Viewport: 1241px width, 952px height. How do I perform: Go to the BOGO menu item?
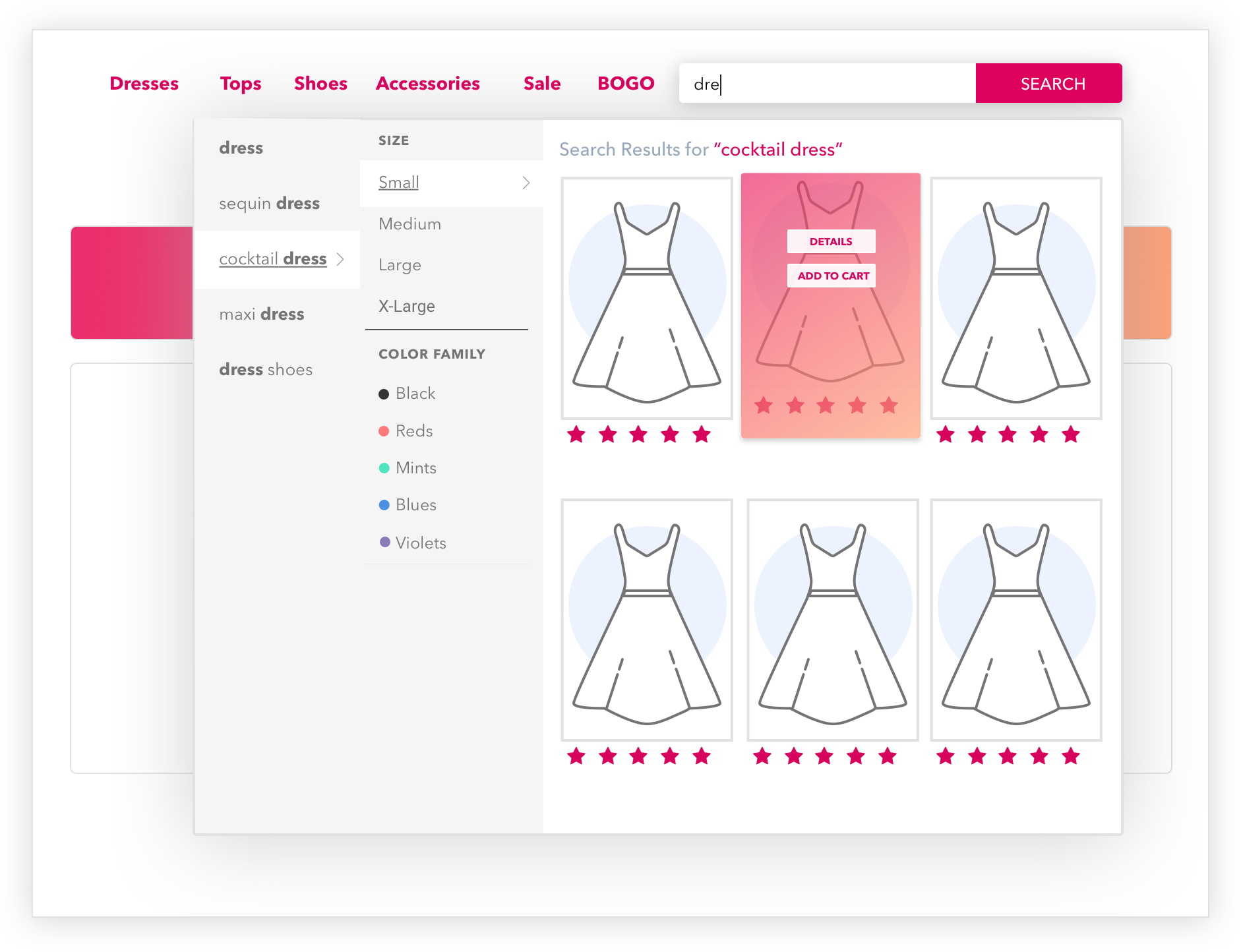pos(625,84)
